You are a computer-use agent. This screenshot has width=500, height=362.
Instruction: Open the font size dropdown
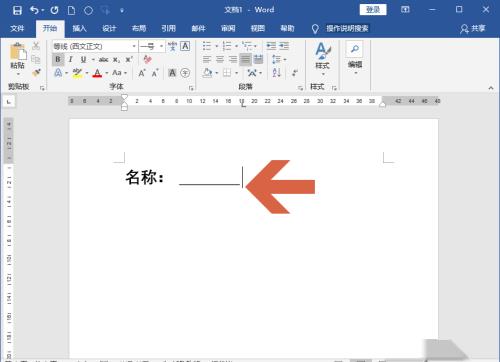161,46
